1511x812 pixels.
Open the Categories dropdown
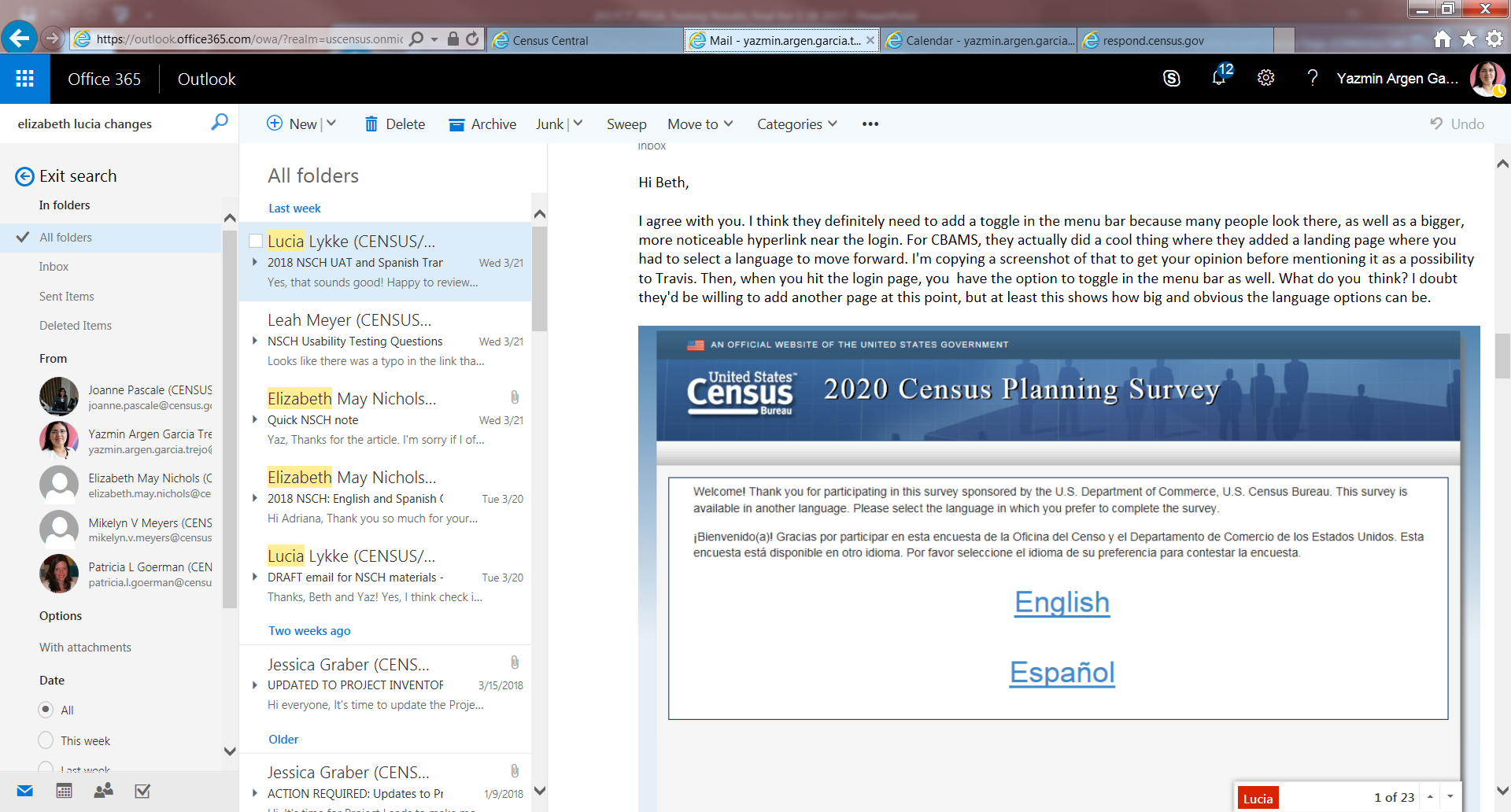[x=796, y=124]
